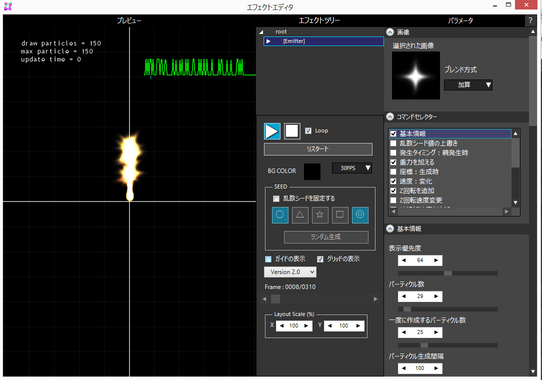Increase 一度に作成するパーティクル数 with right arrow

(x=436, y=332)
